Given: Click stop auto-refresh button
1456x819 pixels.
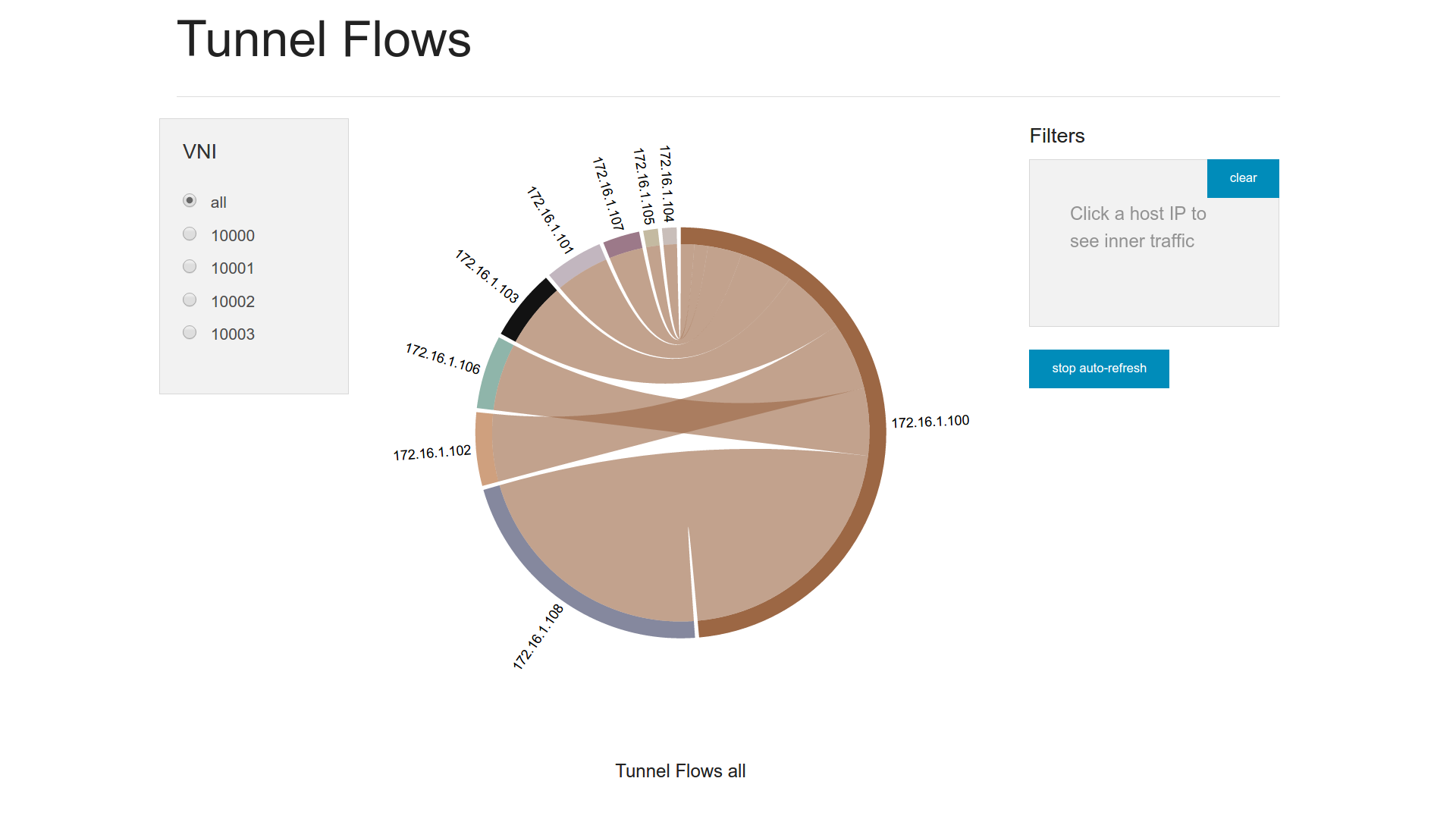Looking at the screenshot, I should click(x=1098, y=369).
